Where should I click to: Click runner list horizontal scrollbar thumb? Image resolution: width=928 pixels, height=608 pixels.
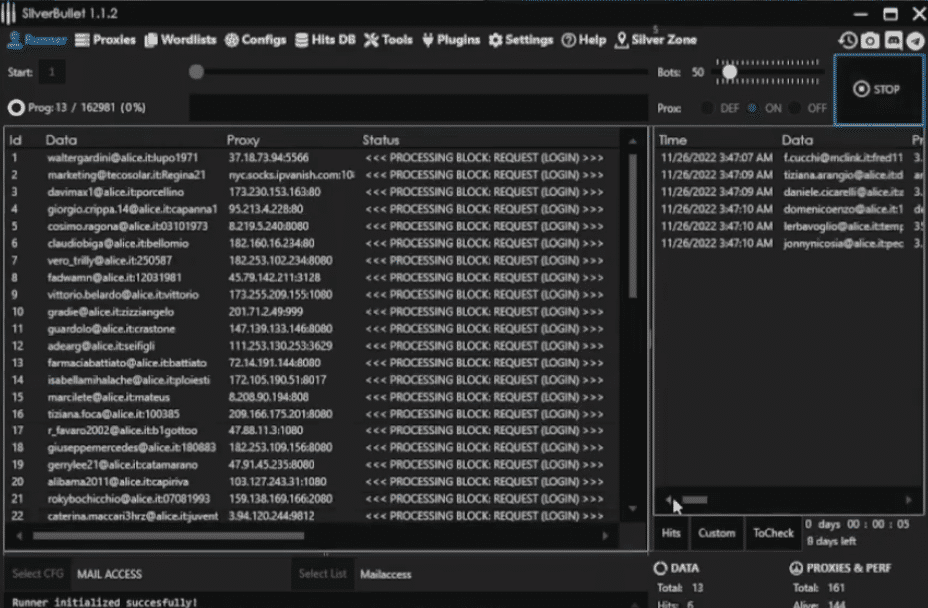click(169, 536)
